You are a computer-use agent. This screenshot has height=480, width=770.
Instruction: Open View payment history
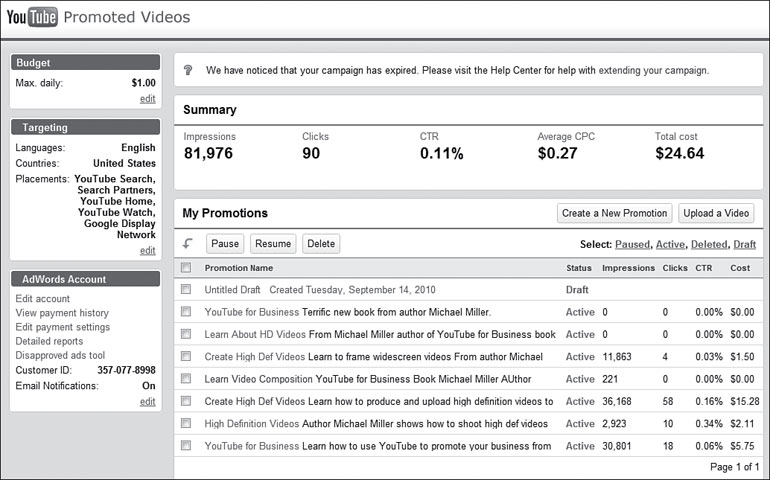(62, 313)
